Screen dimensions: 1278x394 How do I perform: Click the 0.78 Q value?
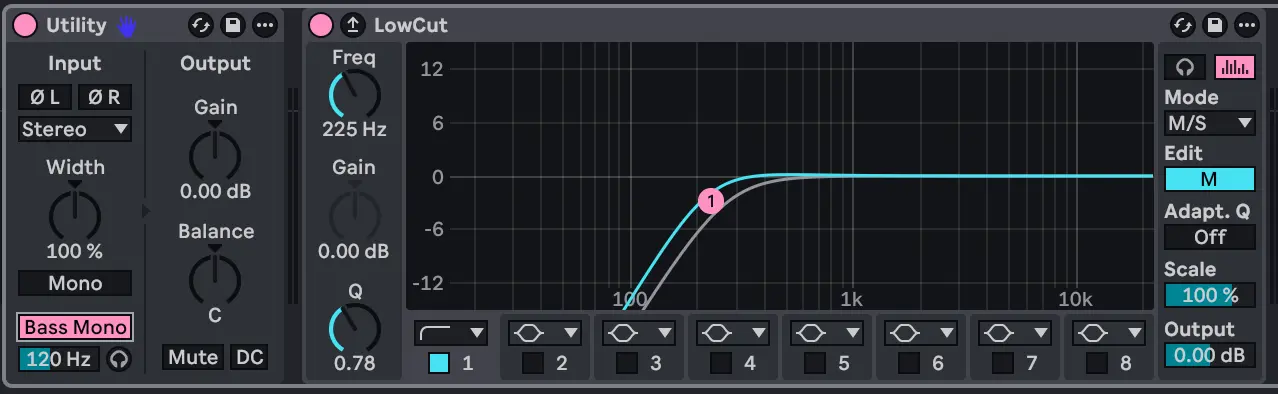(354, 365)
